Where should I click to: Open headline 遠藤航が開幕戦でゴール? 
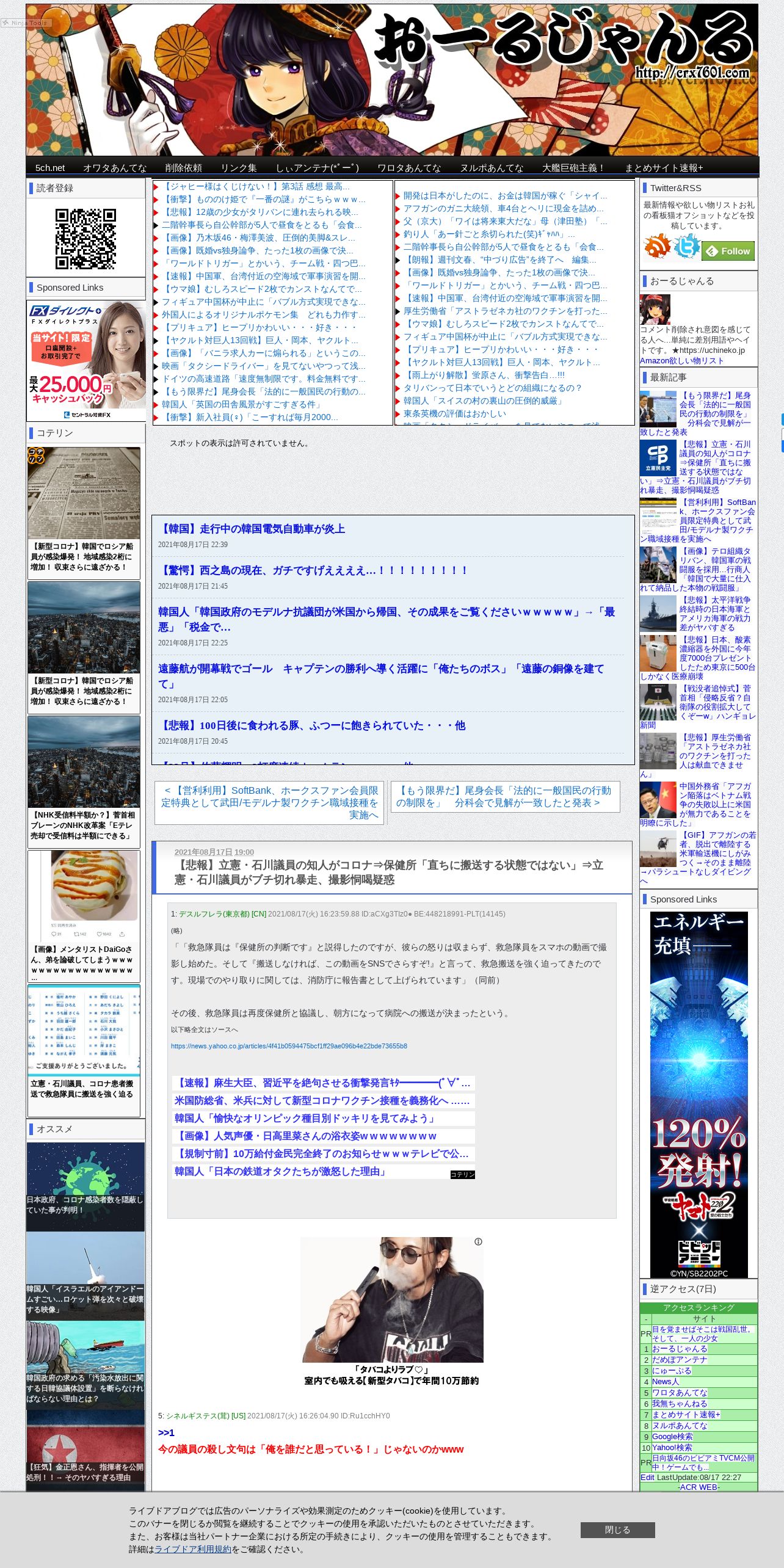coord(381,676)
